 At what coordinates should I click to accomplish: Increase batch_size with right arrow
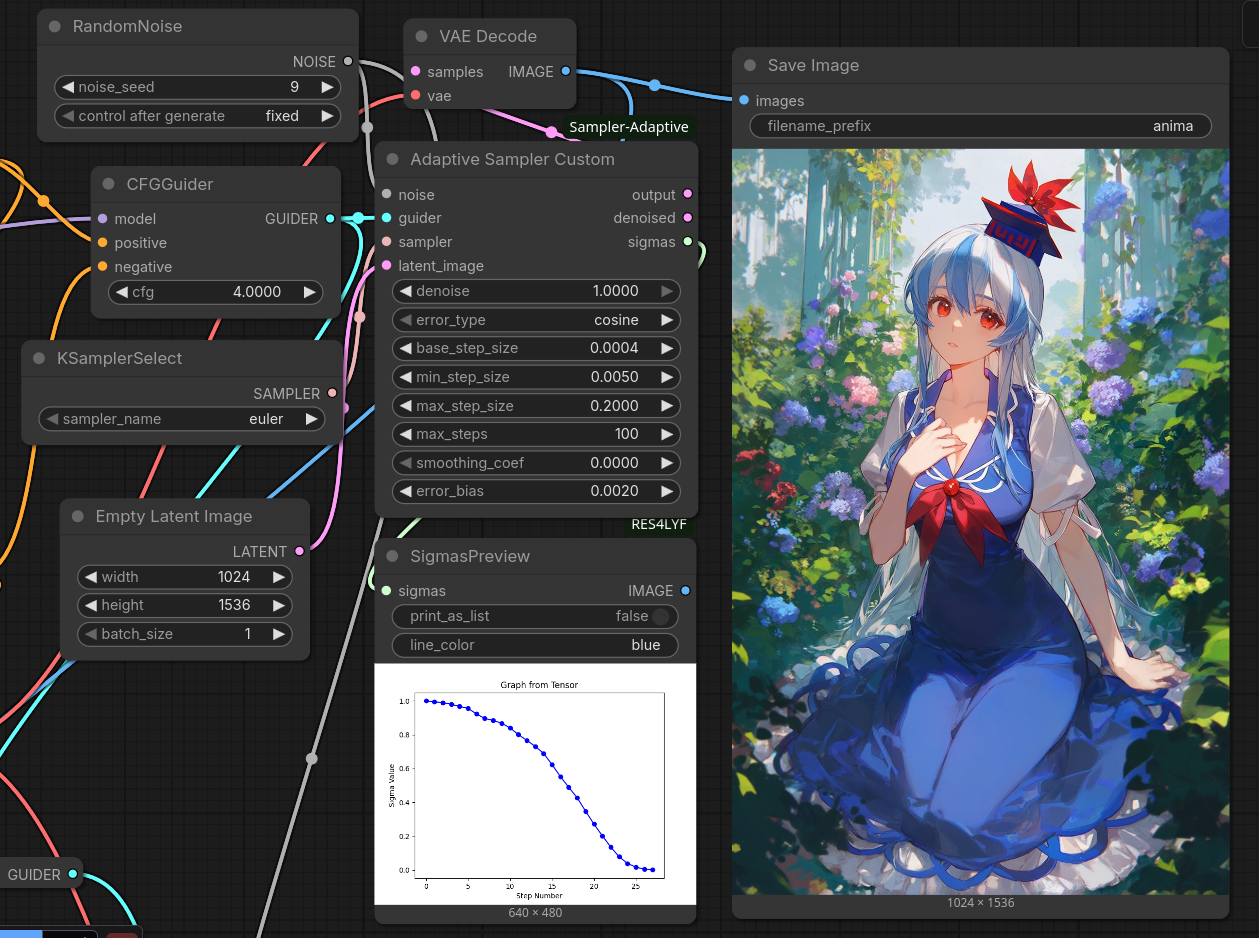point(278,634)
